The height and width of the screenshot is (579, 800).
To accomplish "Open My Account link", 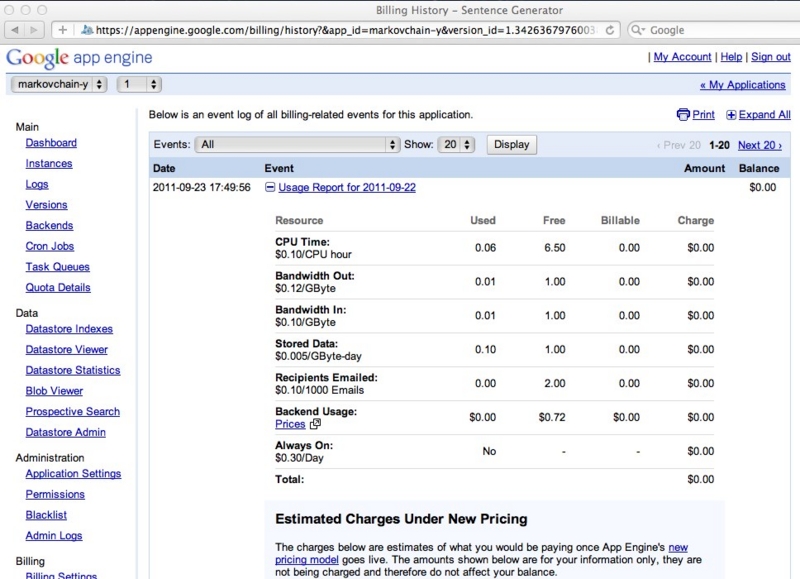I will (682, 57).
